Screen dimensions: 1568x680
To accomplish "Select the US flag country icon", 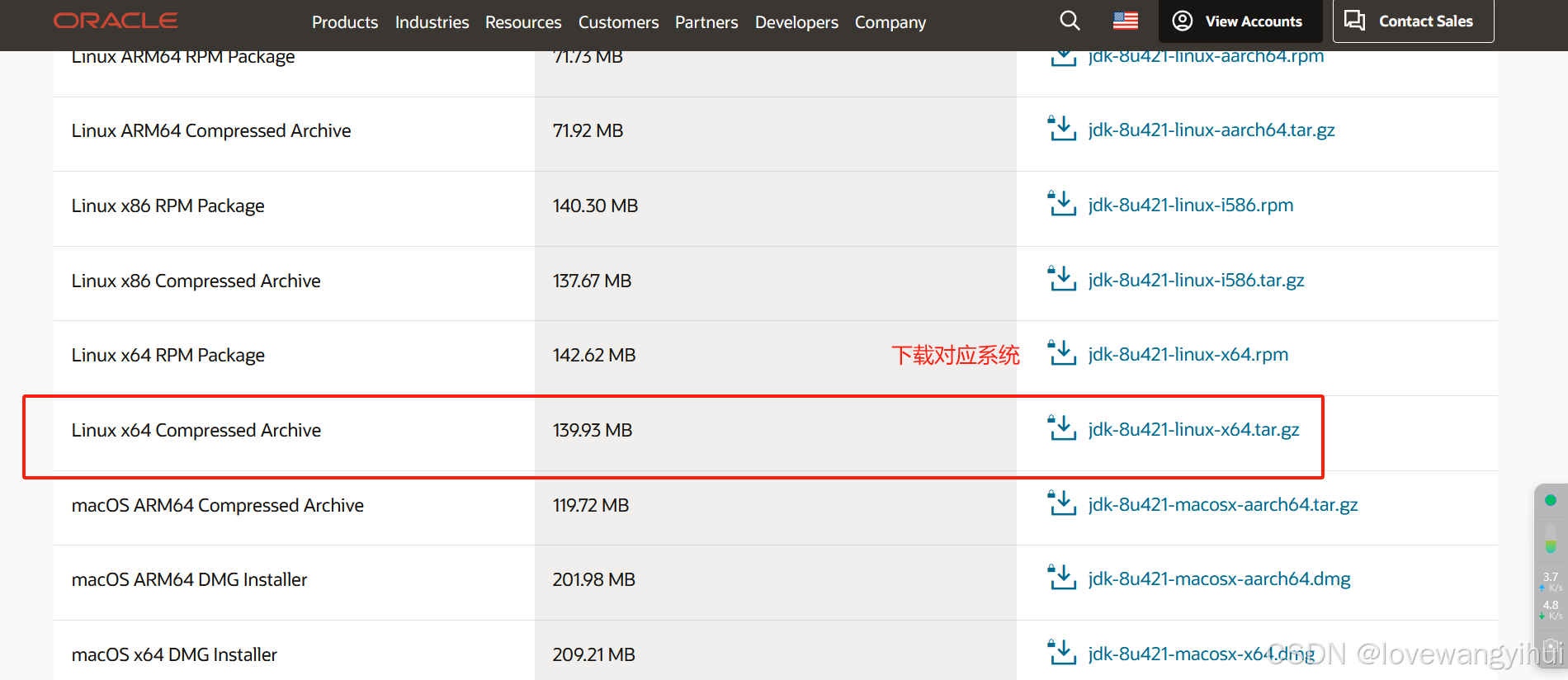I will tap(1126, 21).
